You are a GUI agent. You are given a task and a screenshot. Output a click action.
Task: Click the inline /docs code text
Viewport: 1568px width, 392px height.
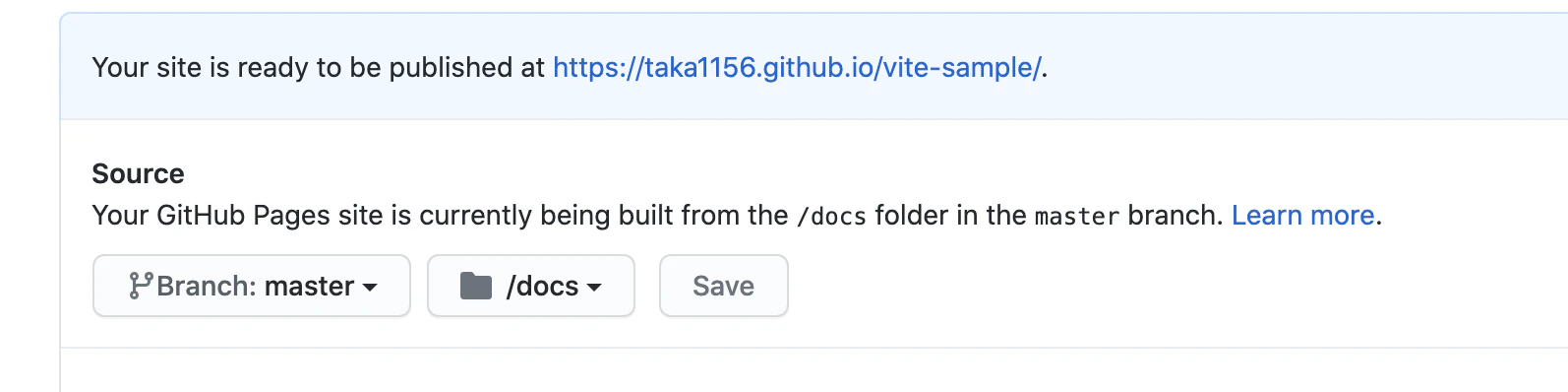tap(831, 216)
